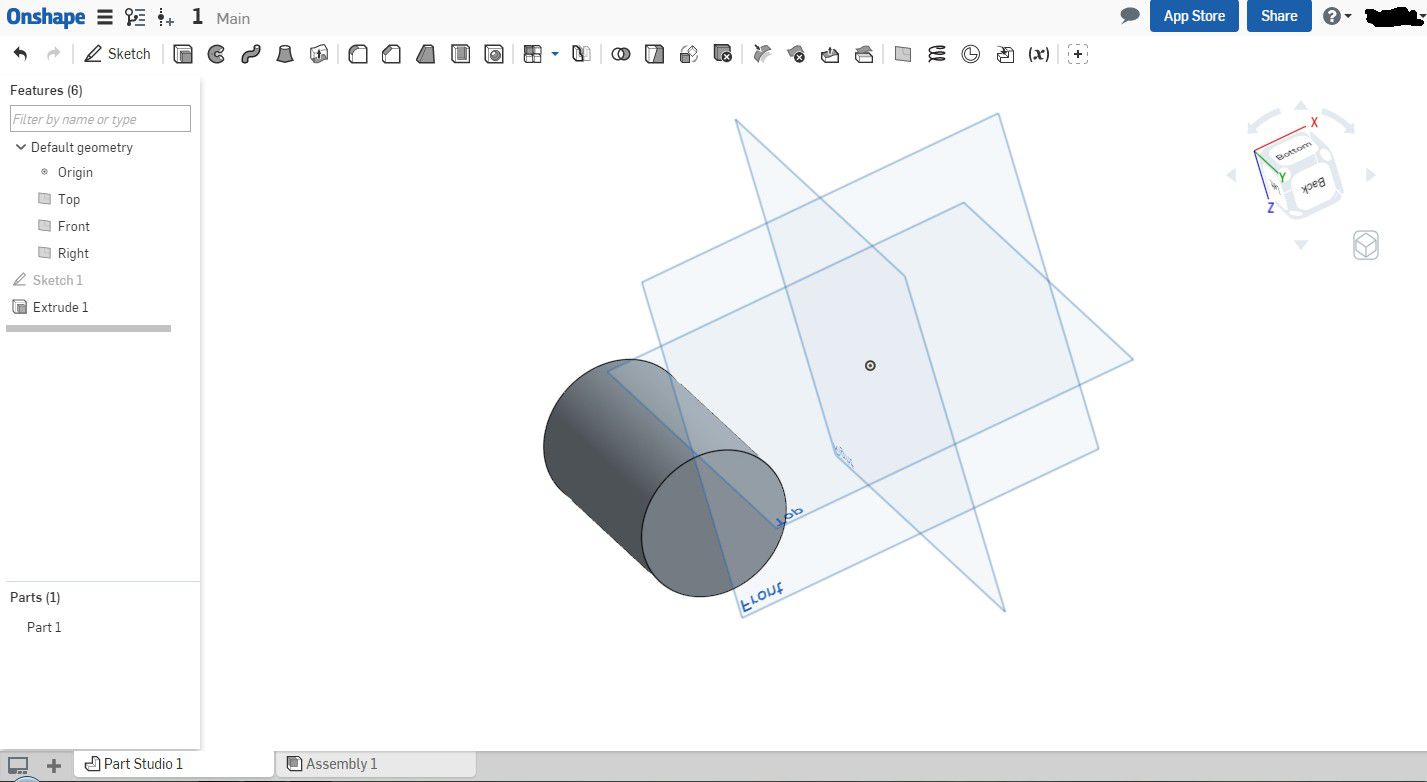The height and width of the screenshot is (782, 1427).
Task: Open the Helix tool
Action: click(937, 54)
